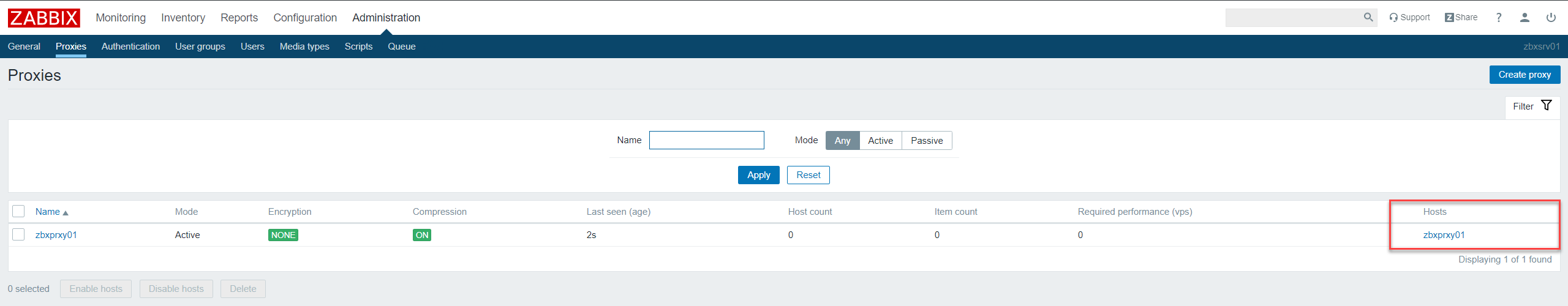Click the 2s last seen value
Screen dimensions: 1568x306
591,235
